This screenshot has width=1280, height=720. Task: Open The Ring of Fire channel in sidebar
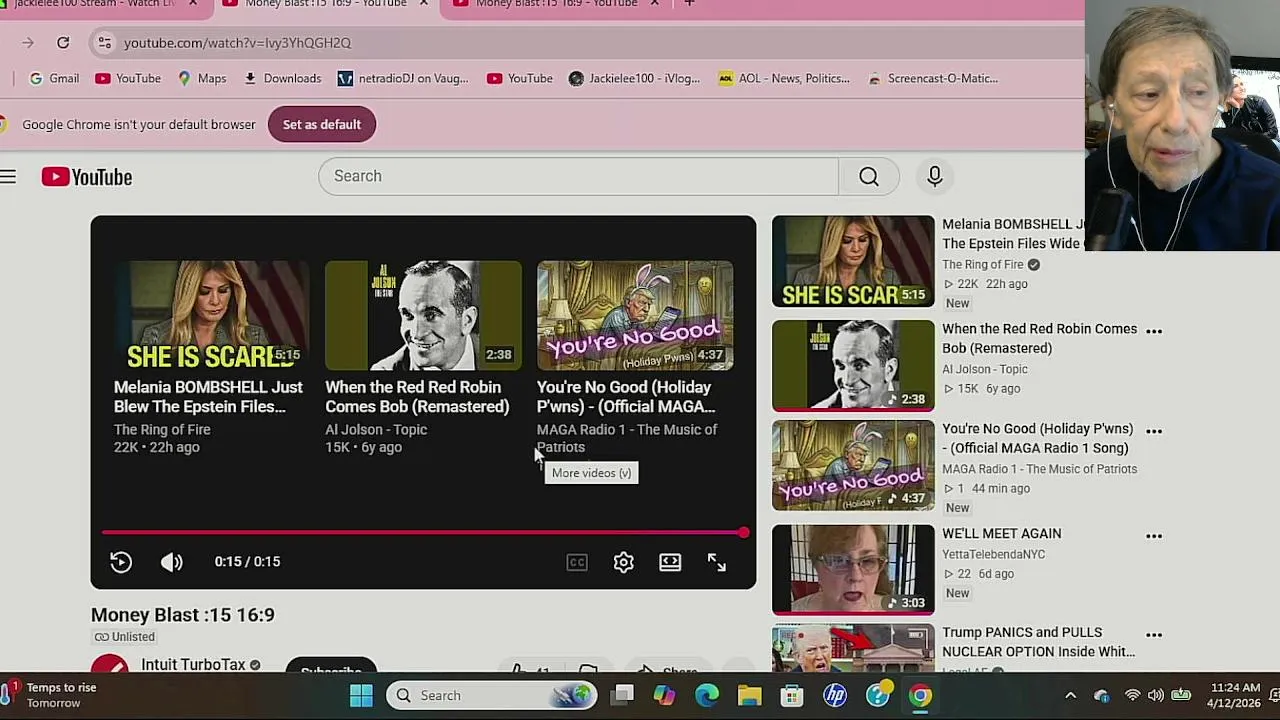(982, 265)
